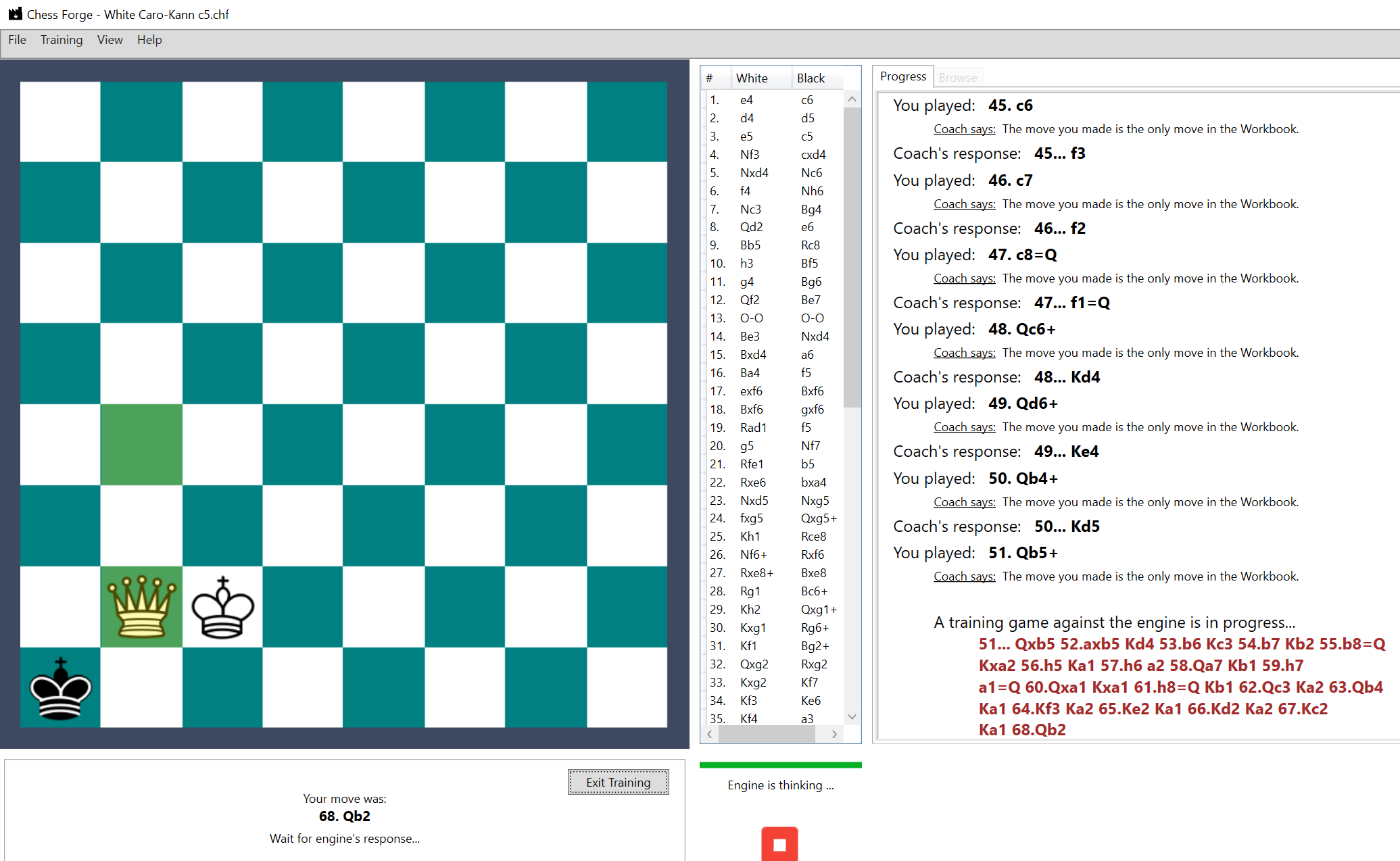Click the green engine progress bar
Viewport: 1400px width, 861px height.
[x=780, y=764]
